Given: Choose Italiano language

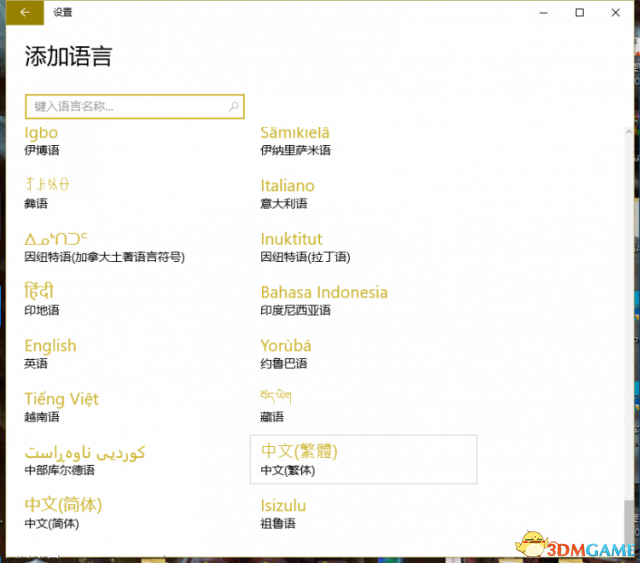Looking at the screenshot, I should click(x=287, y=194).
